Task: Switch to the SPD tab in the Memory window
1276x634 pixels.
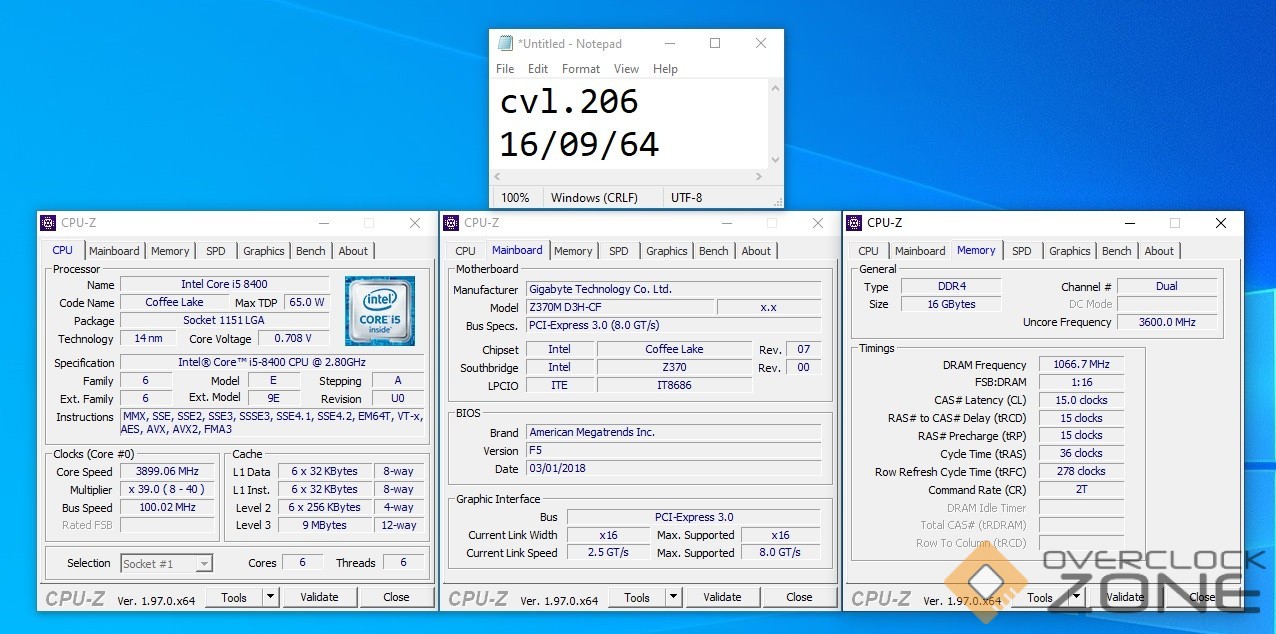Action: tap(1021, 251)
